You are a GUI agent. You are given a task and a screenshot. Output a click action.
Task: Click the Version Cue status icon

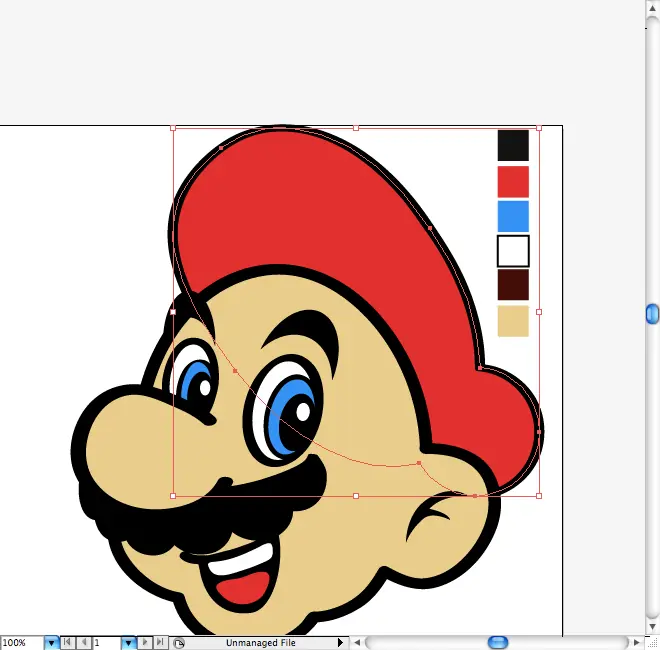click(178, 643)
